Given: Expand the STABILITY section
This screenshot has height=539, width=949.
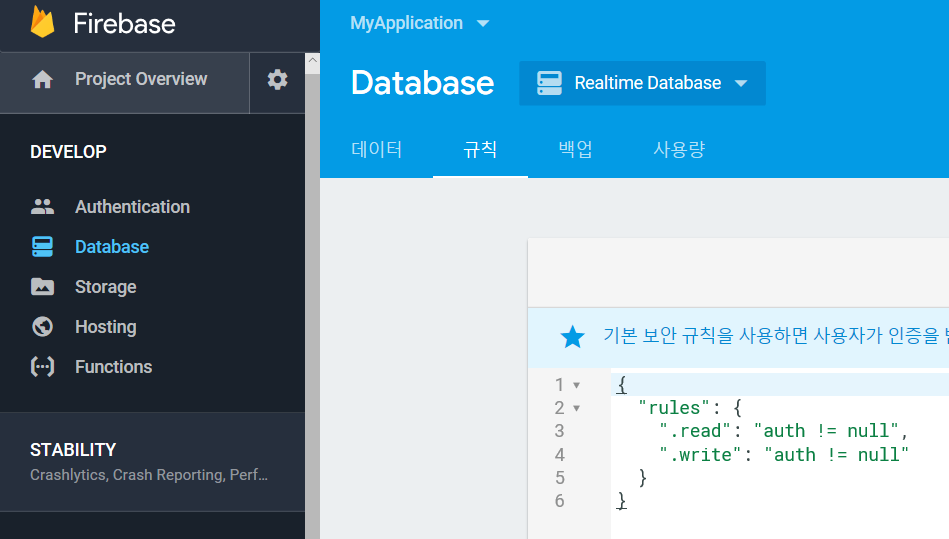Looking at the screenshot, I should click(x=153, y=462).
